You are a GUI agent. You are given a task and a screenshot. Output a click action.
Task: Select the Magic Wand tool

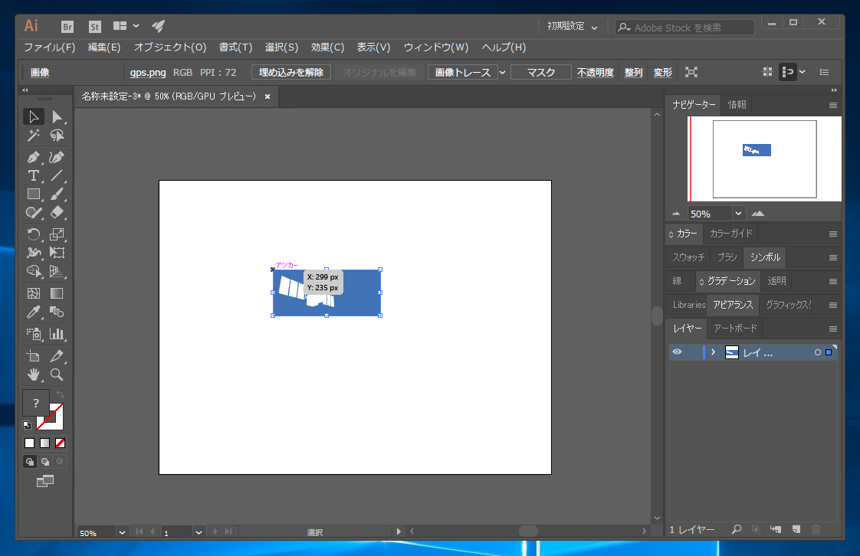[x=33, y=135]
